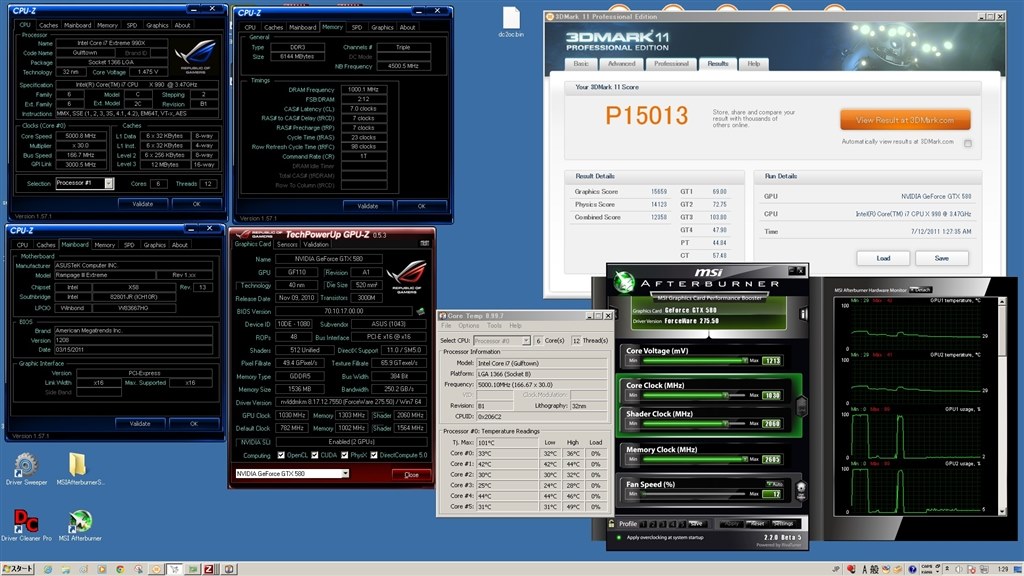
Task: Toggle Apply overclocking at system startup
Action: 618,537
